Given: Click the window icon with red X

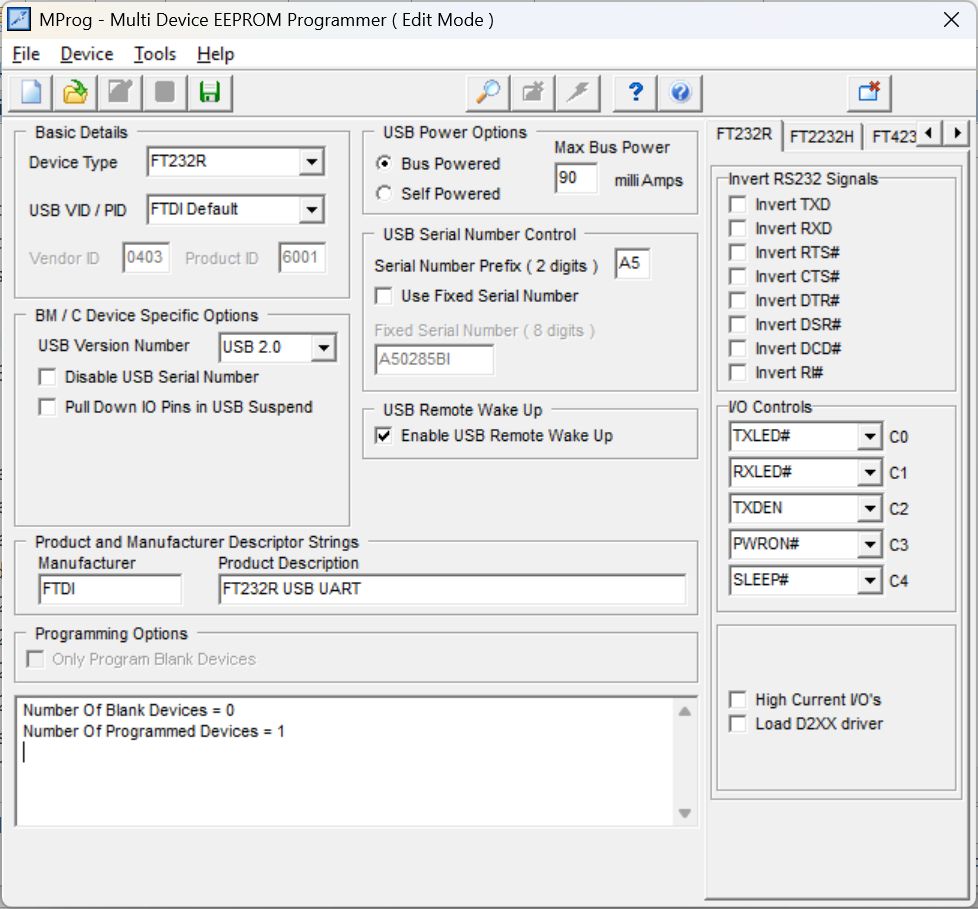Looking at the screenshot, I should [868, 93].
